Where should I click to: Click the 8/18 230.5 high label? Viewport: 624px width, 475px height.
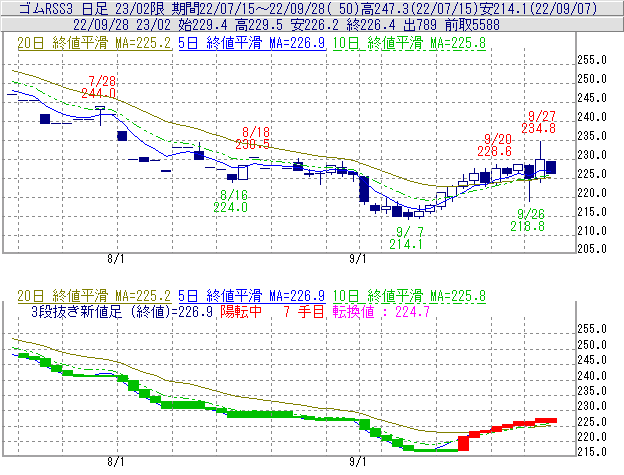252,138
